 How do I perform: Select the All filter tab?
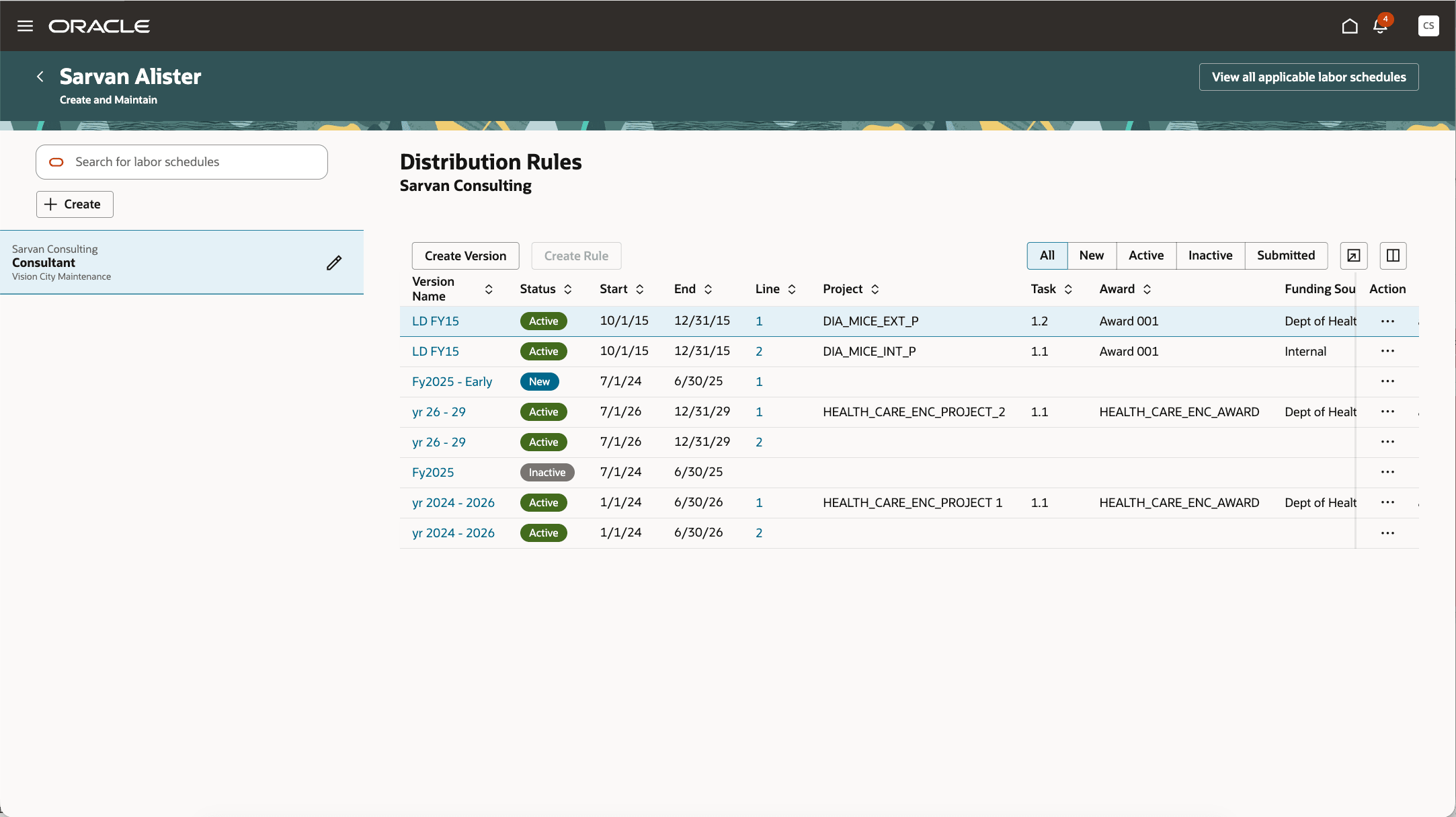click(x=1047, y=256)
